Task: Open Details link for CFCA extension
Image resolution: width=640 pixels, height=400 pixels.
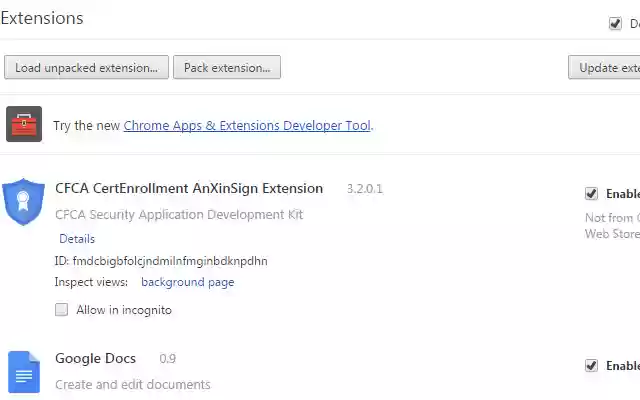Action: [x=77, y=239]
